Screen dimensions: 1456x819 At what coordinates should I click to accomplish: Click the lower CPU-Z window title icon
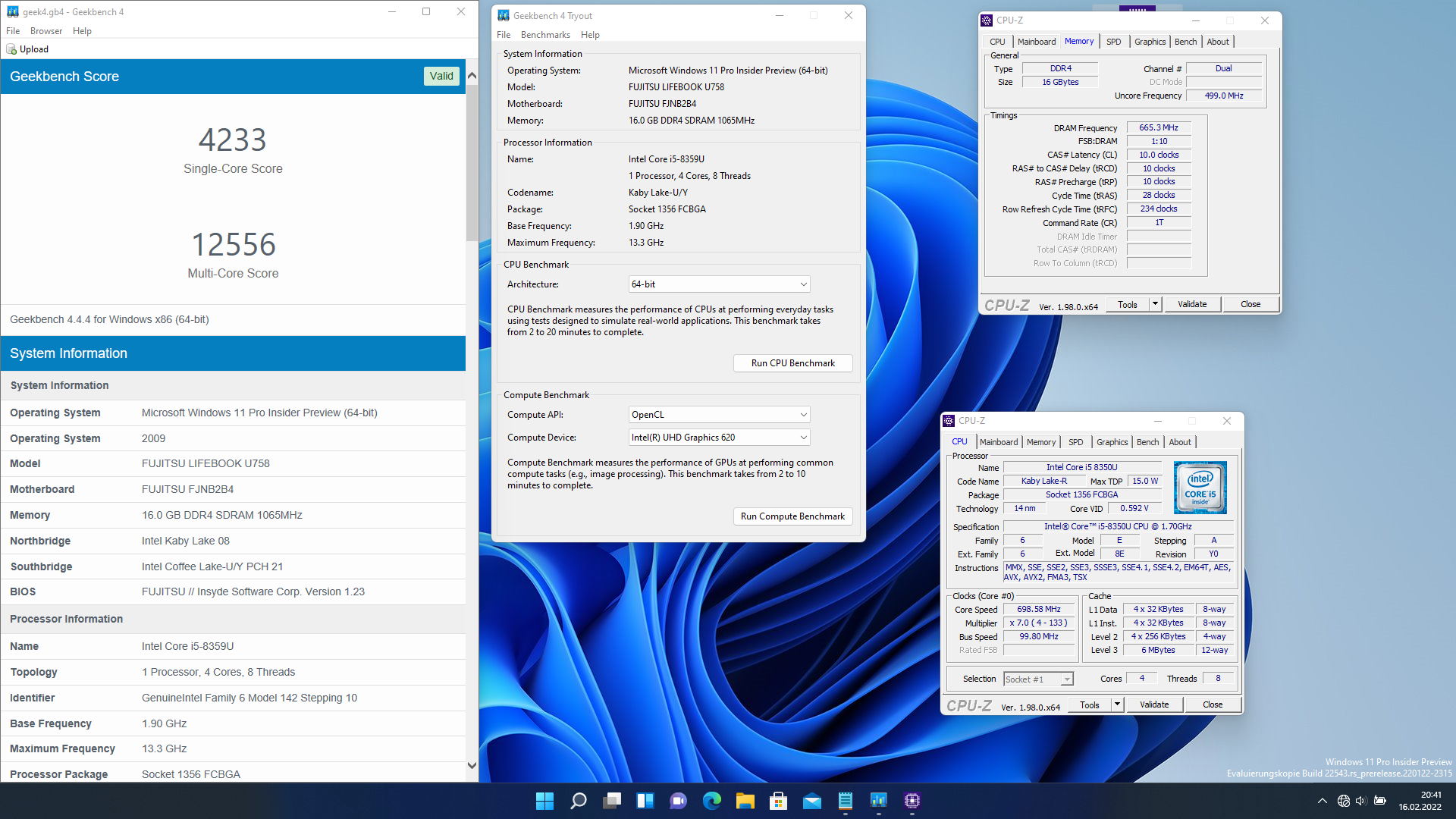[949, 421]
